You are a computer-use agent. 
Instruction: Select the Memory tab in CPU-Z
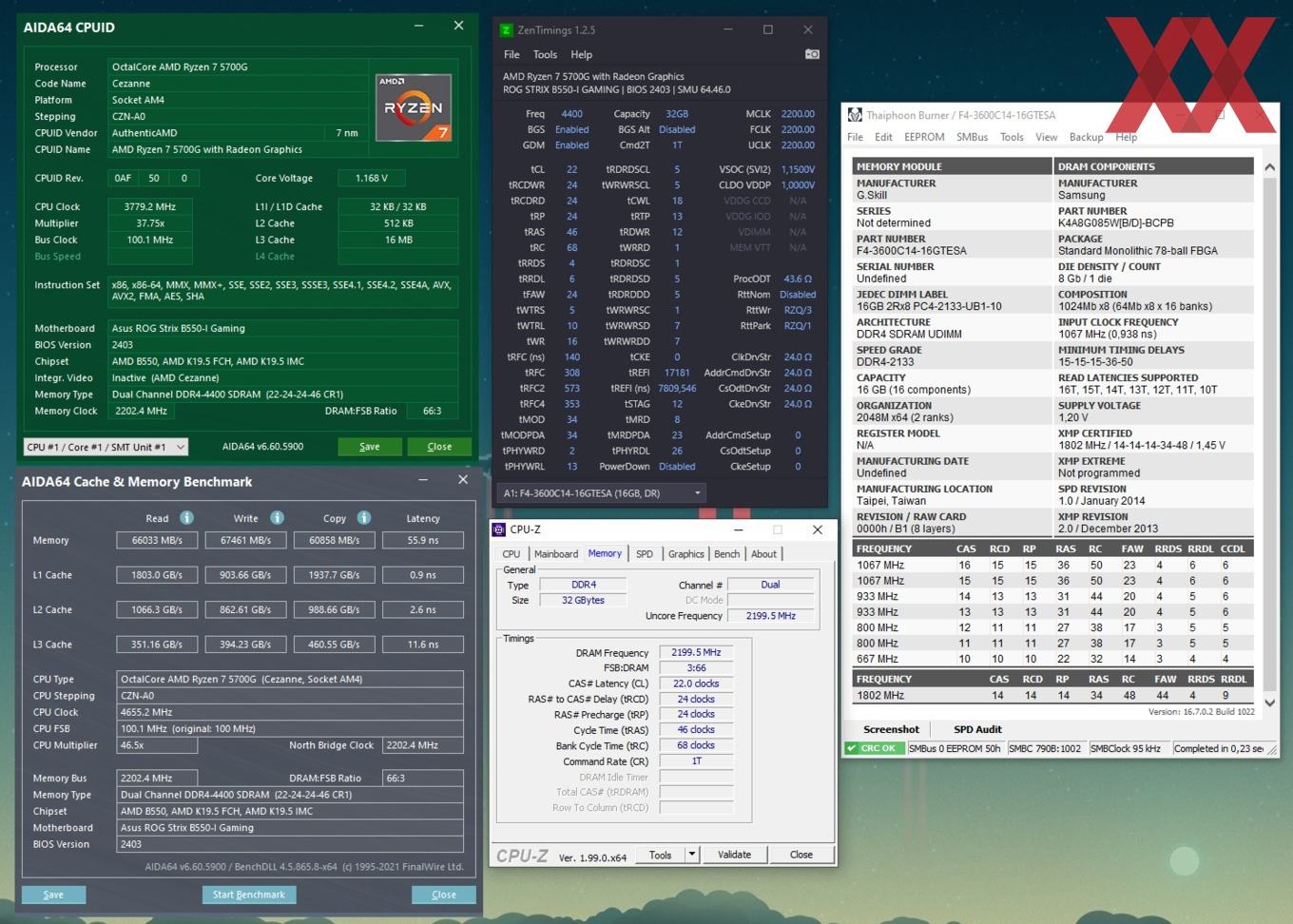click(x=605, y=553)
